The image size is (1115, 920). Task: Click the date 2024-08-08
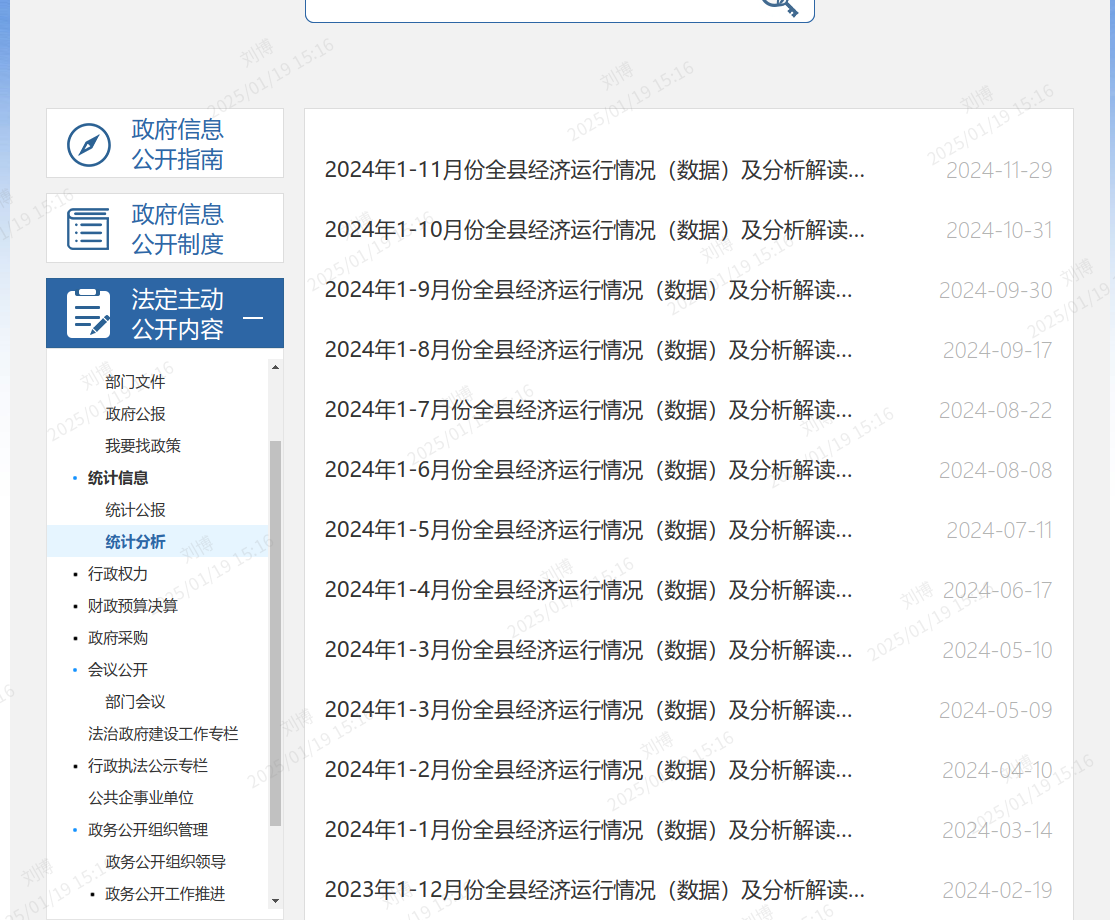coord(996,470)
